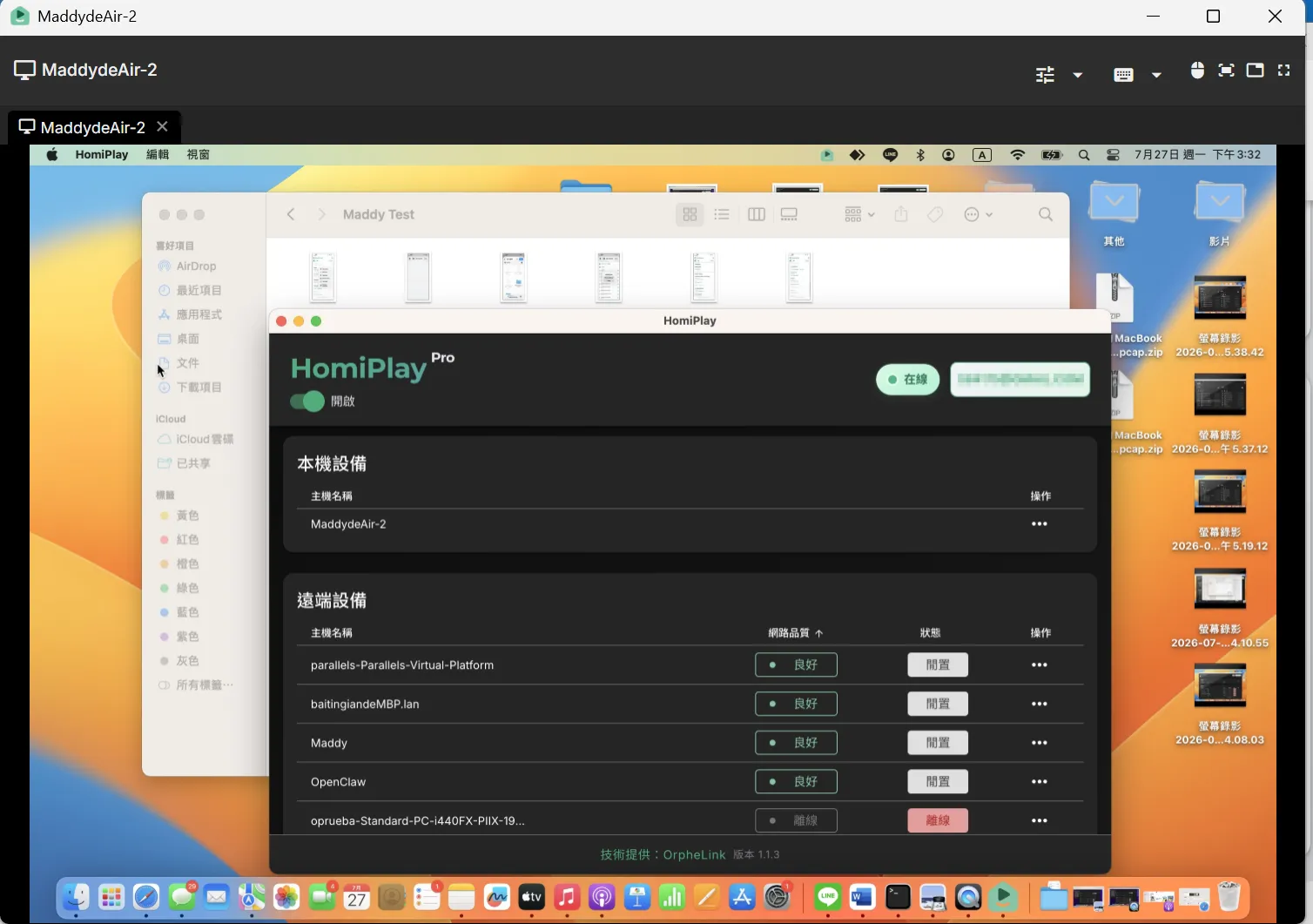The image size is (1313, 924).
Task: Click the 良好 network quality badge for Maddy
Action: (796, 743)
